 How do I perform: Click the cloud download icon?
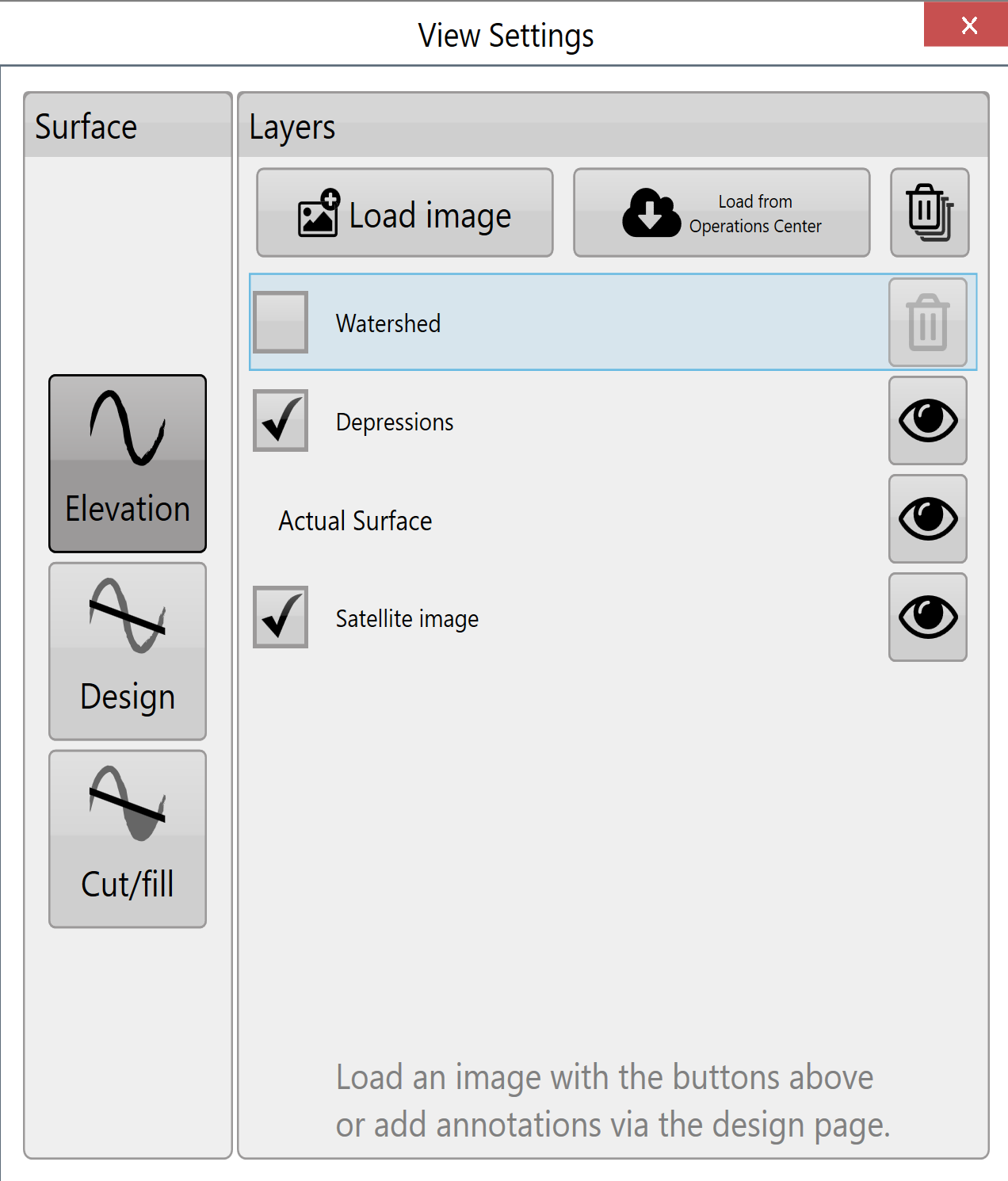pos(651,212)
